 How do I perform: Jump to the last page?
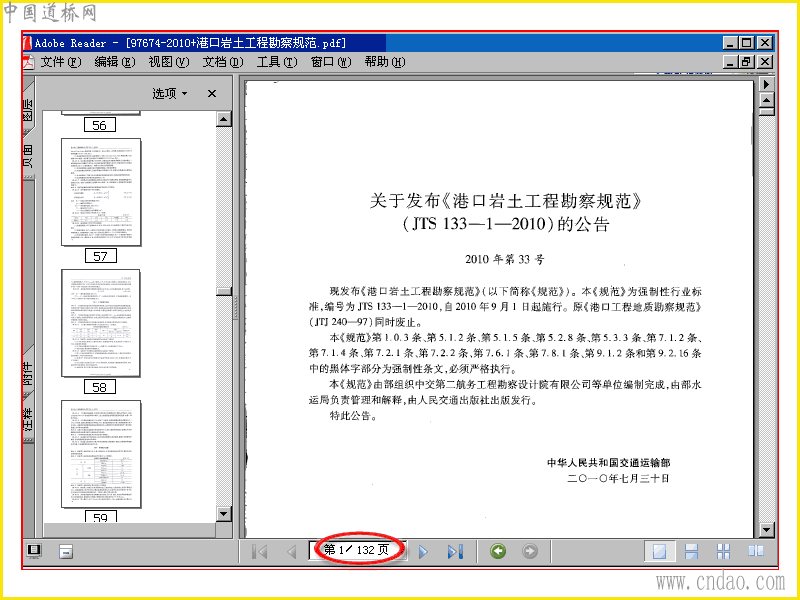tap(455, 552)
